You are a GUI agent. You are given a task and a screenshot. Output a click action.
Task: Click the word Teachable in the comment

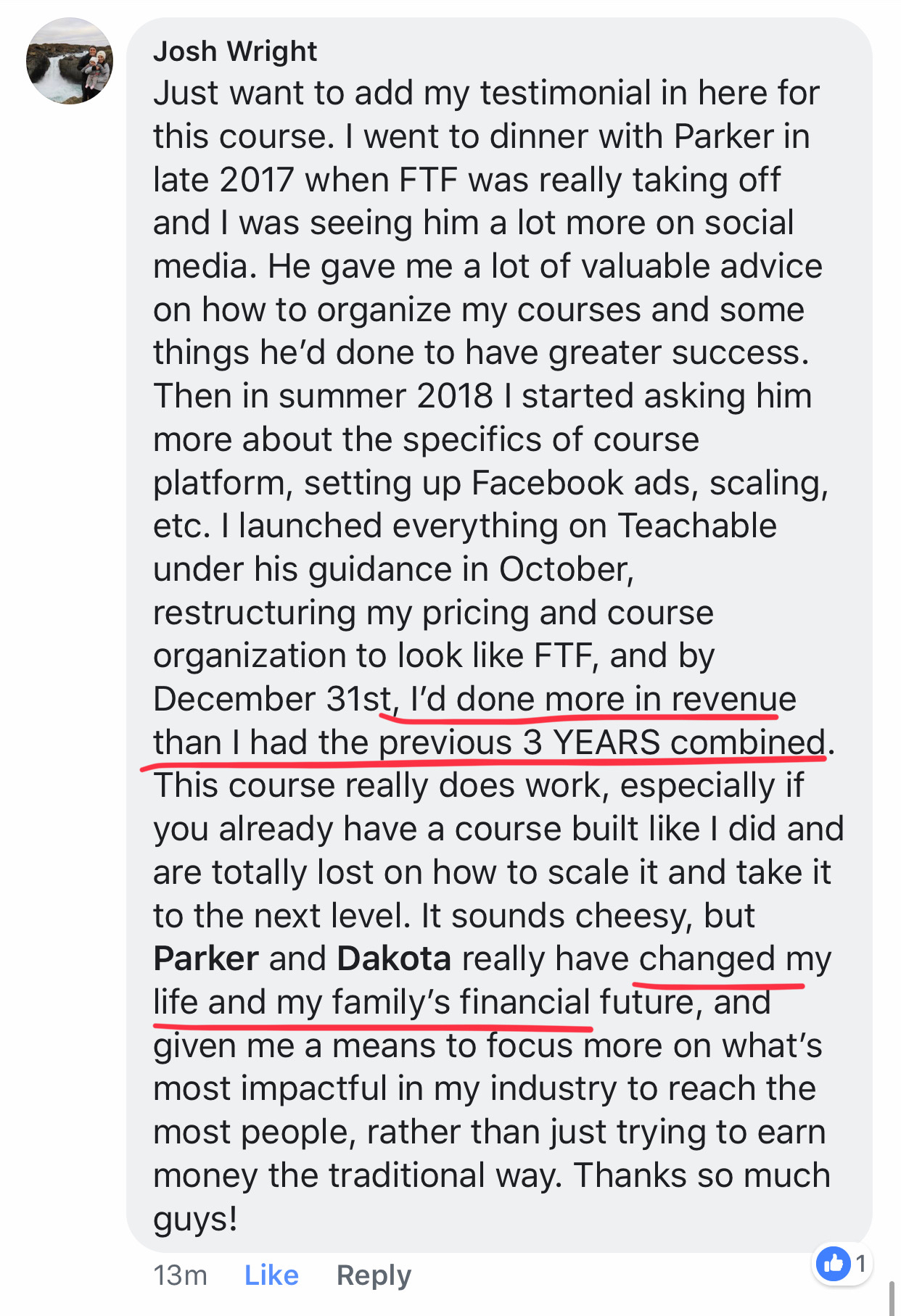(696, 526)
